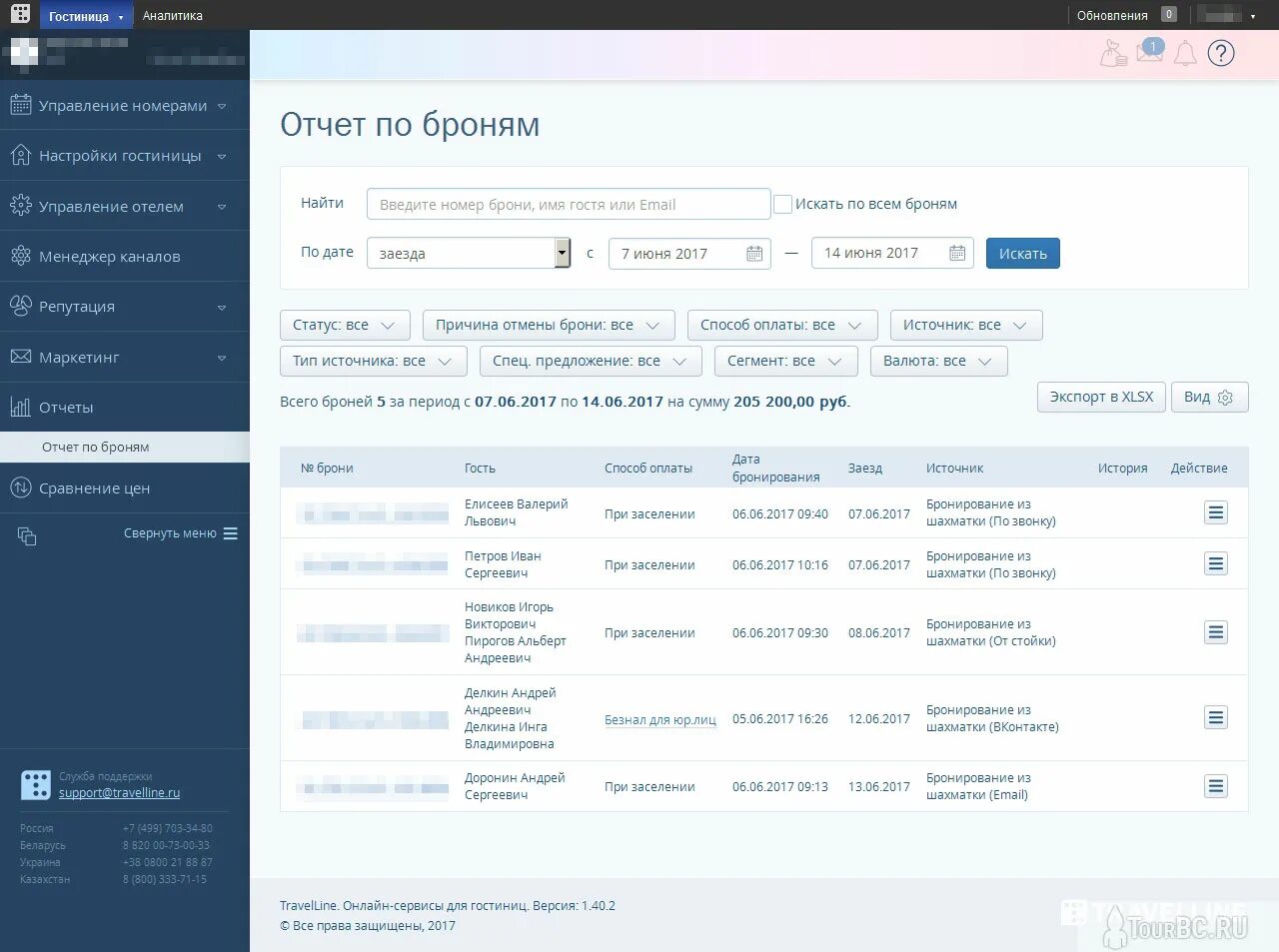Open the 'заезда' date type combo box
The height and width of the screenshot is (952, 1279).
pyautogui.click(x=469, y=253)
